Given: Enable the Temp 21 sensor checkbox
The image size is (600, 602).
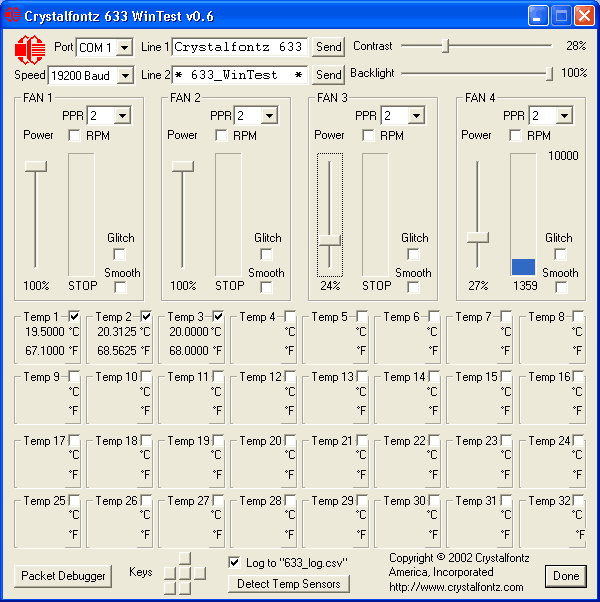Looking at the screenshot, I should (x=362, y=440).
